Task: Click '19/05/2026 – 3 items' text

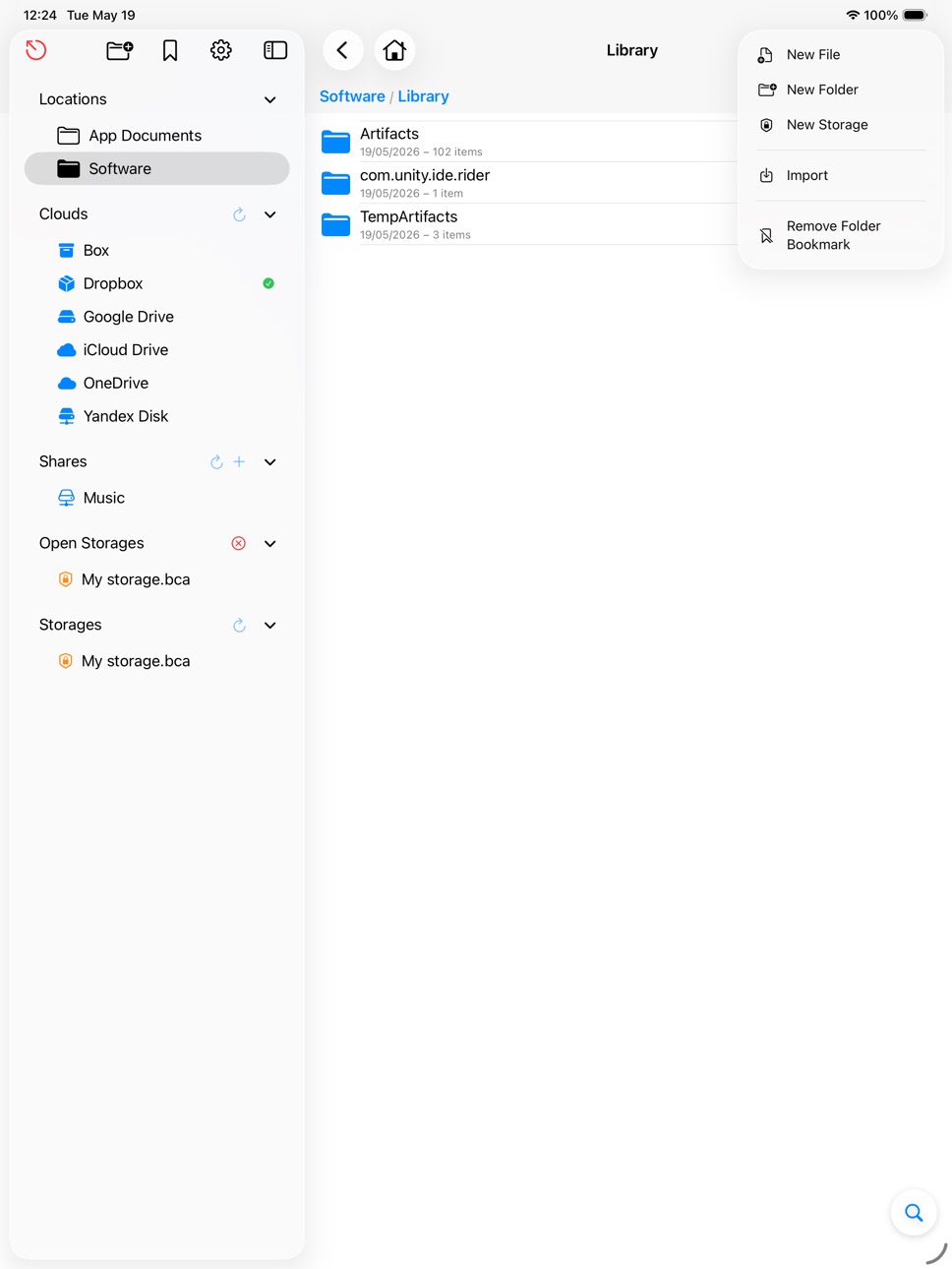Action: [415, 235]
